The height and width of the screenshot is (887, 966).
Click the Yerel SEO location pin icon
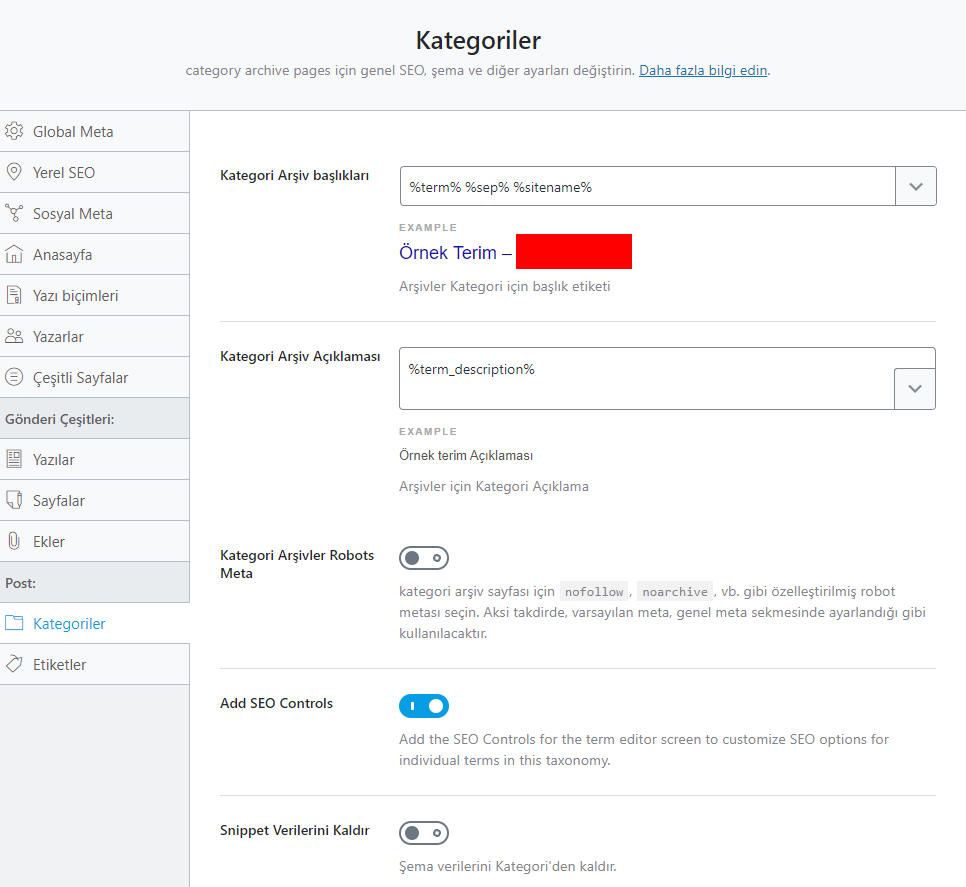point(14,172)
